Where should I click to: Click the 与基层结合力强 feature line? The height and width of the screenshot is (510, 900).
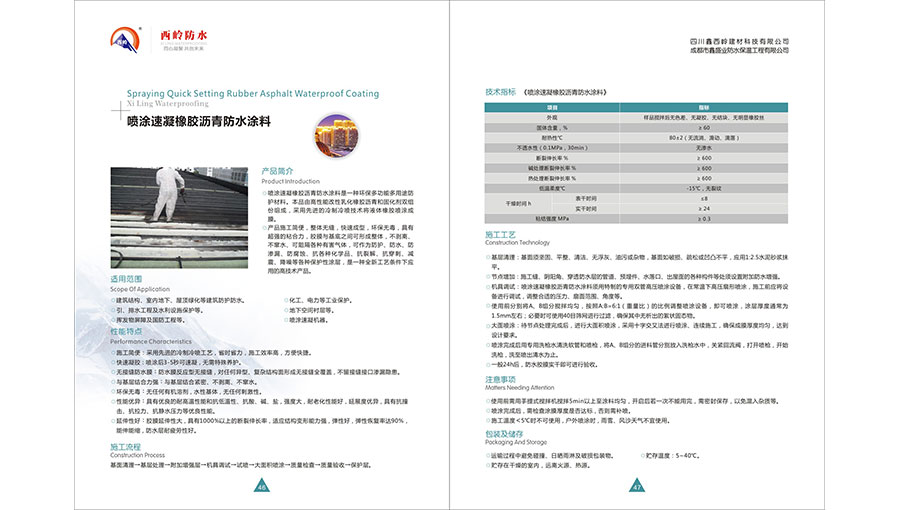coord(183,382)
